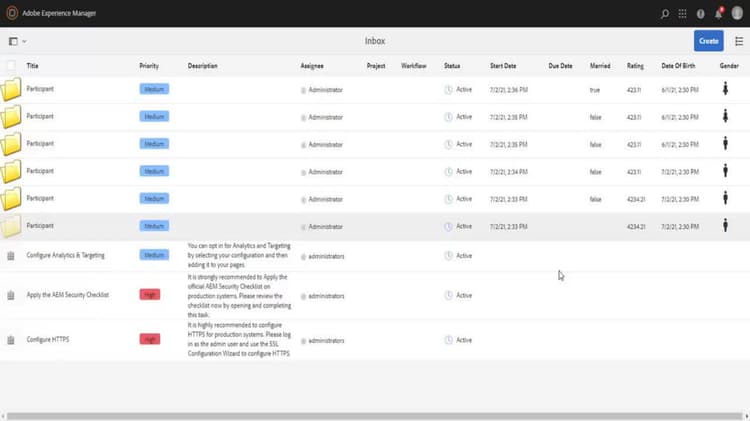
Task: Click administrators group icon for Configure Analytics & Targeting
Action: (x=303, y=257)
